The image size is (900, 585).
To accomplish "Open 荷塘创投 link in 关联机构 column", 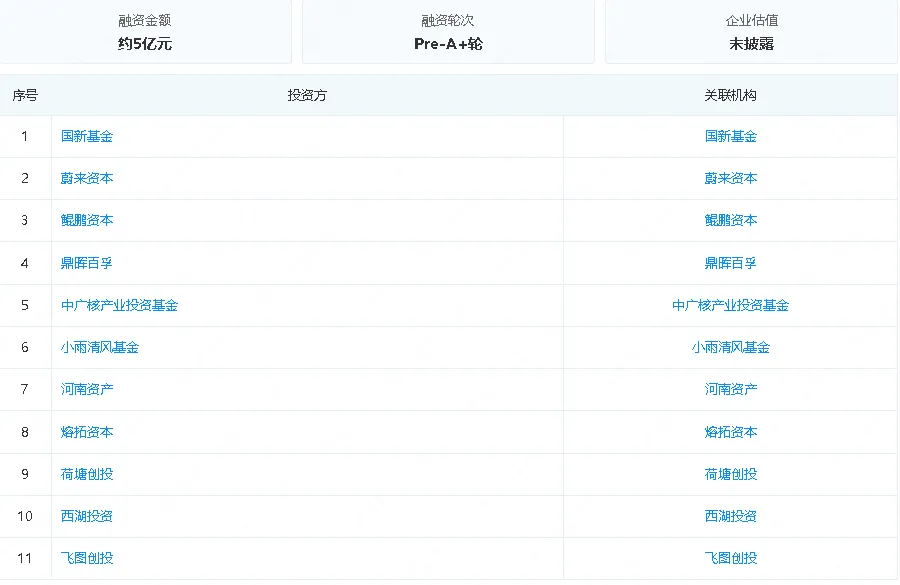I will point(731,474).
